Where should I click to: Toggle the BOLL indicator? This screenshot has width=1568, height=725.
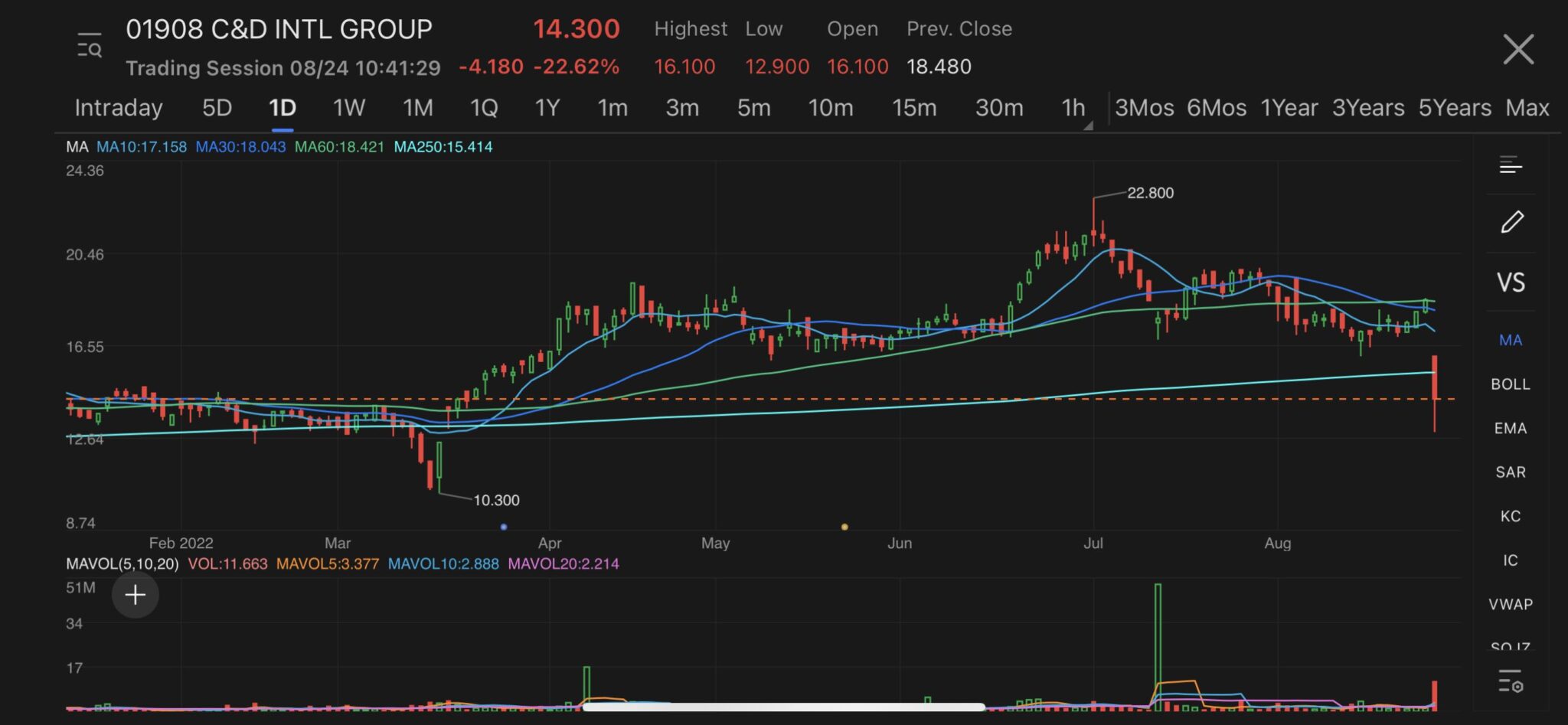[x=1511, y=384]
